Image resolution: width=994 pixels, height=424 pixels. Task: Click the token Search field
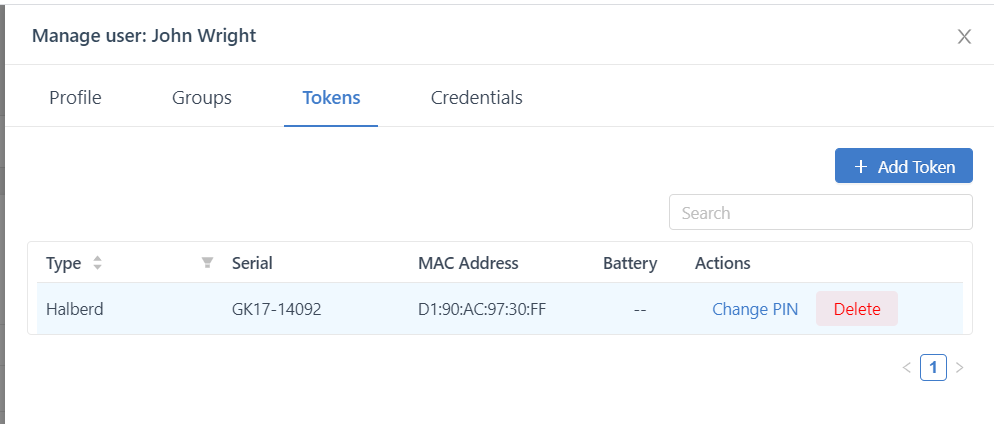click(x=820, y=212)
